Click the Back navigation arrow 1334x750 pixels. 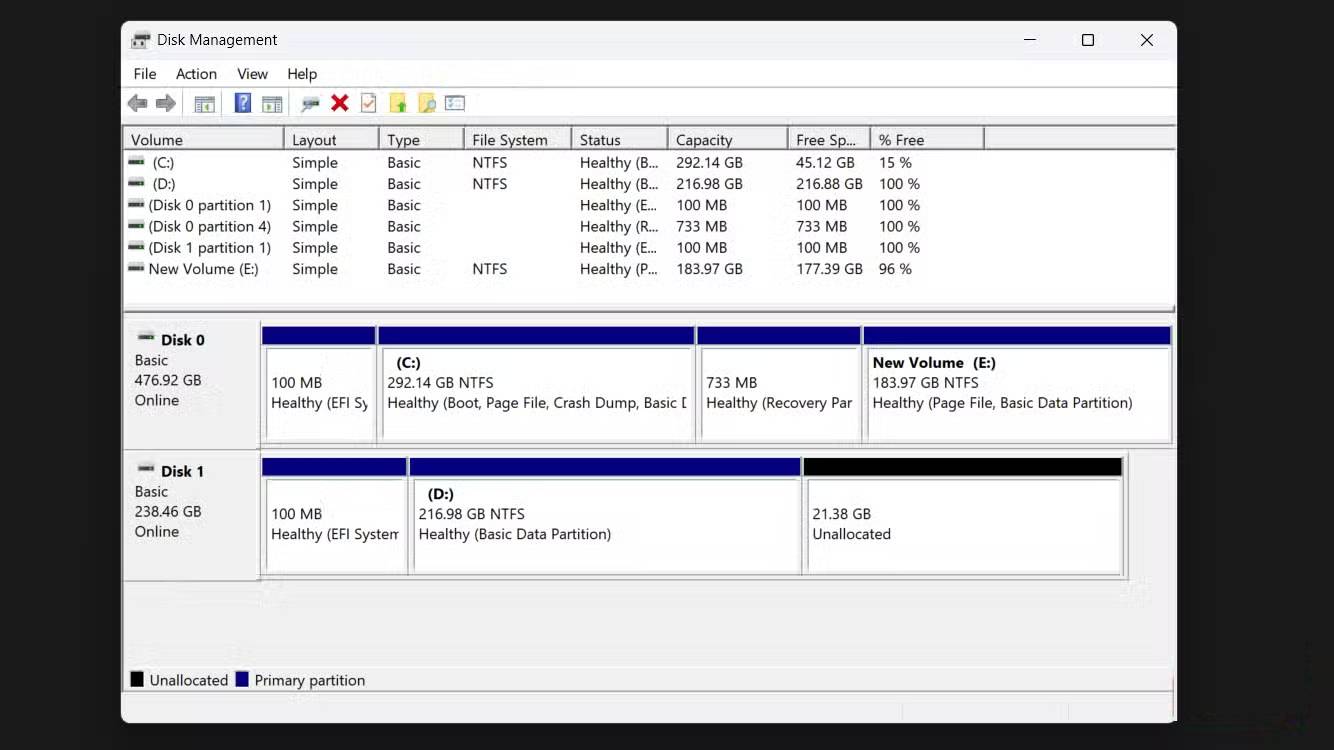(137, 103)
